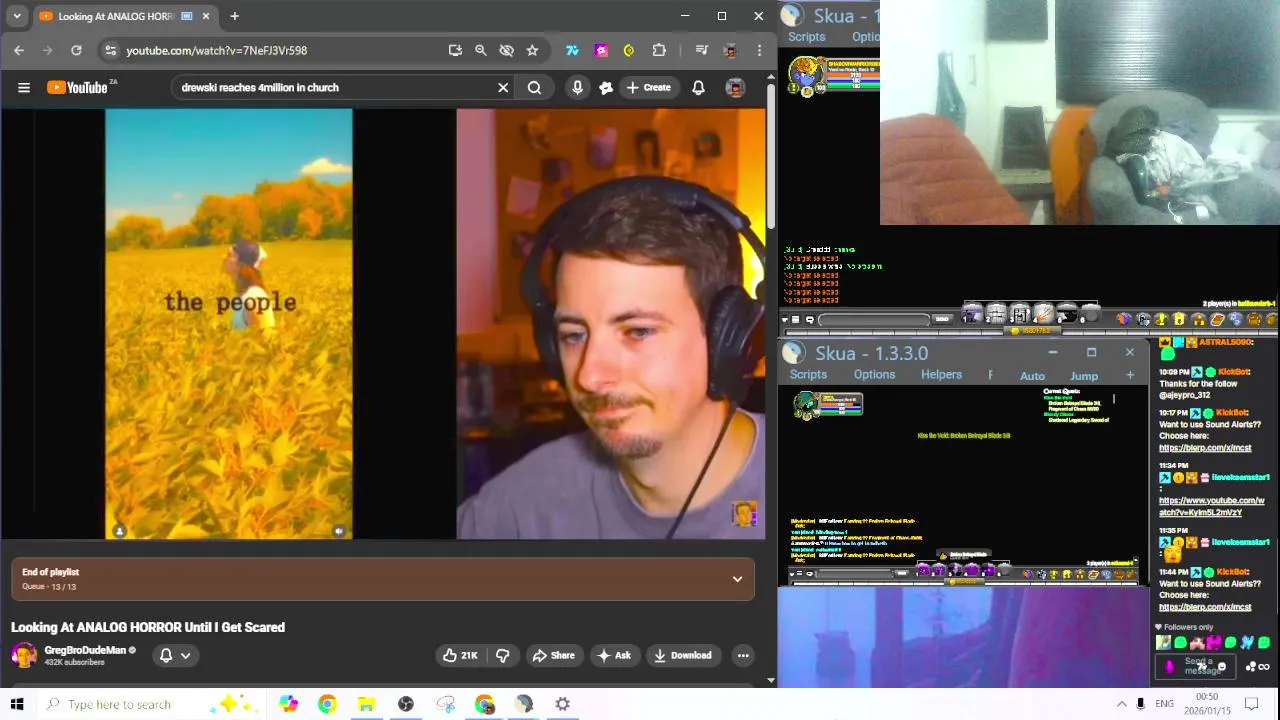Open the youtube.com link in chat
This screenshot has height=720, width=1280.
1211,506
